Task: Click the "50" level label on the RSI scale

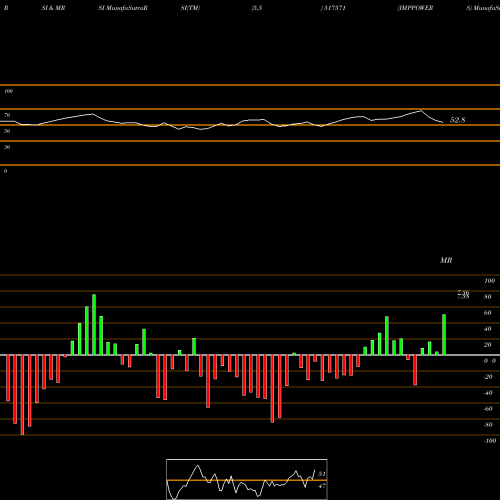Action: (7, 131)
